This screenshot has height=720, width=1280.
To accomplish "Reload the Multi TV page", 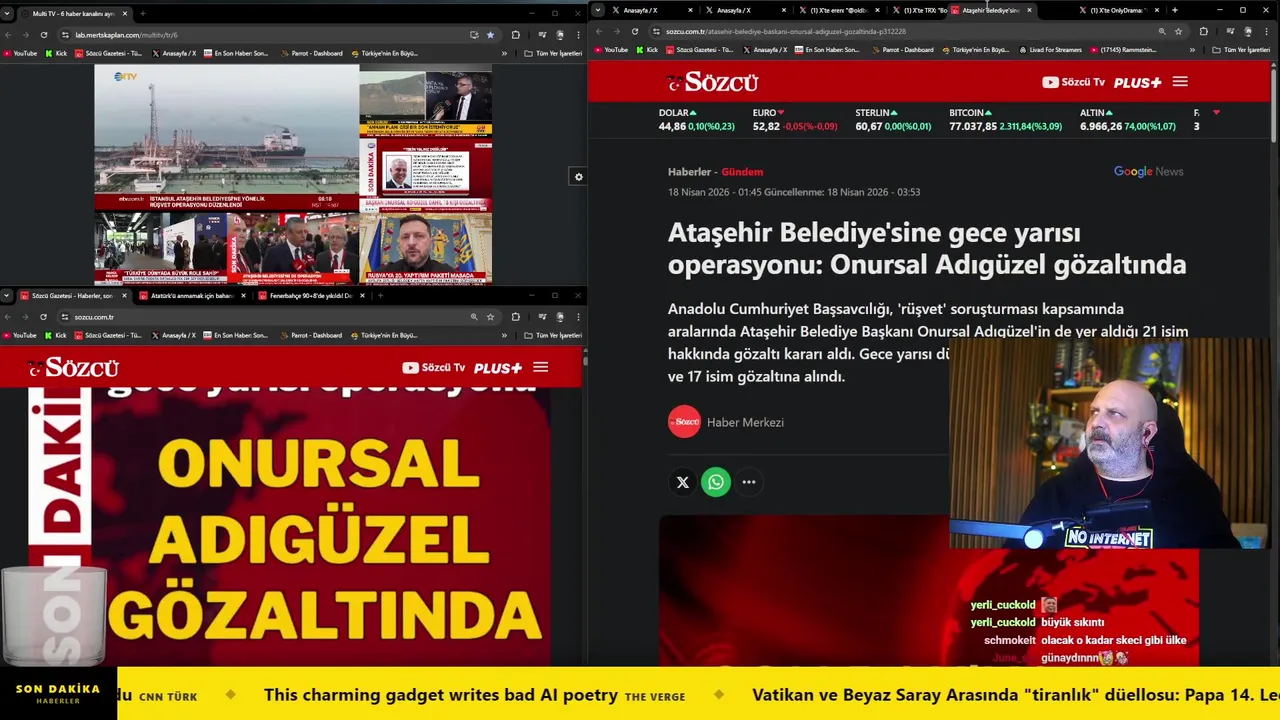I will 43,35.
